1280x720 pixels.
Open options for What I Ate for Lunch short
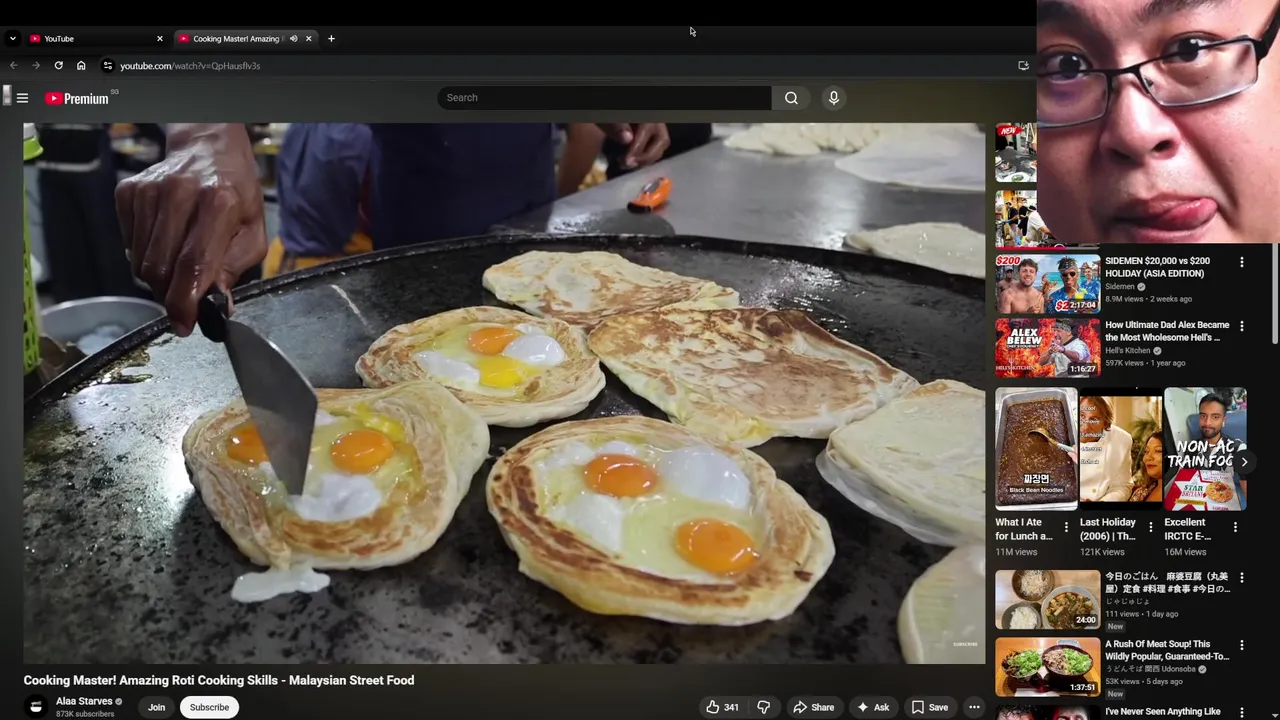point(1066,527)
